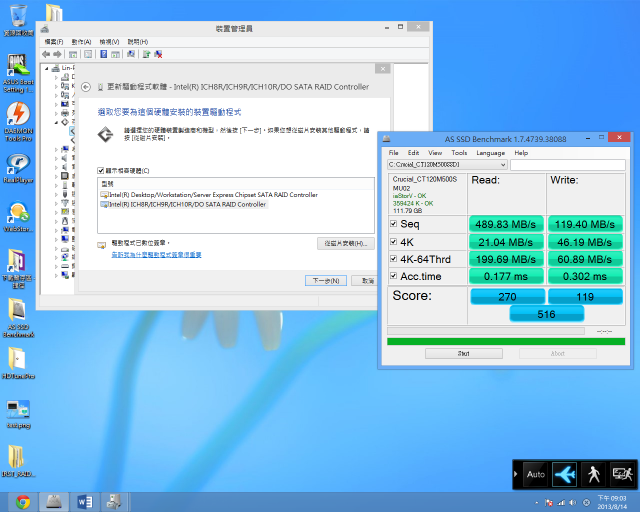Screen dimensions: 640x512
Task: Open the blue driver signing help link
Action: (x=156, y=255)
